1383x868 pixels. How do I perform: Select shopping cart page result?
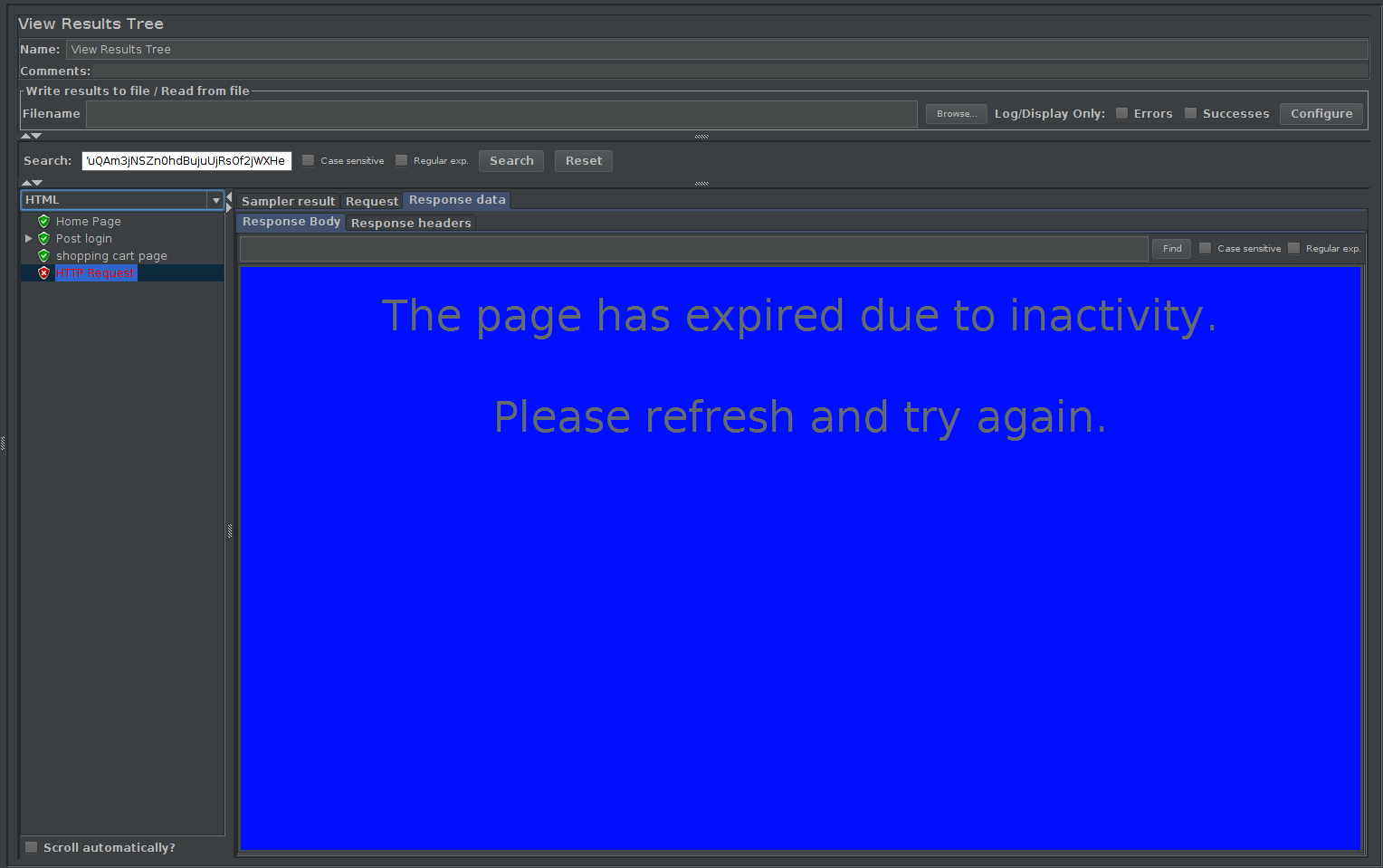(x=111, y=255)
